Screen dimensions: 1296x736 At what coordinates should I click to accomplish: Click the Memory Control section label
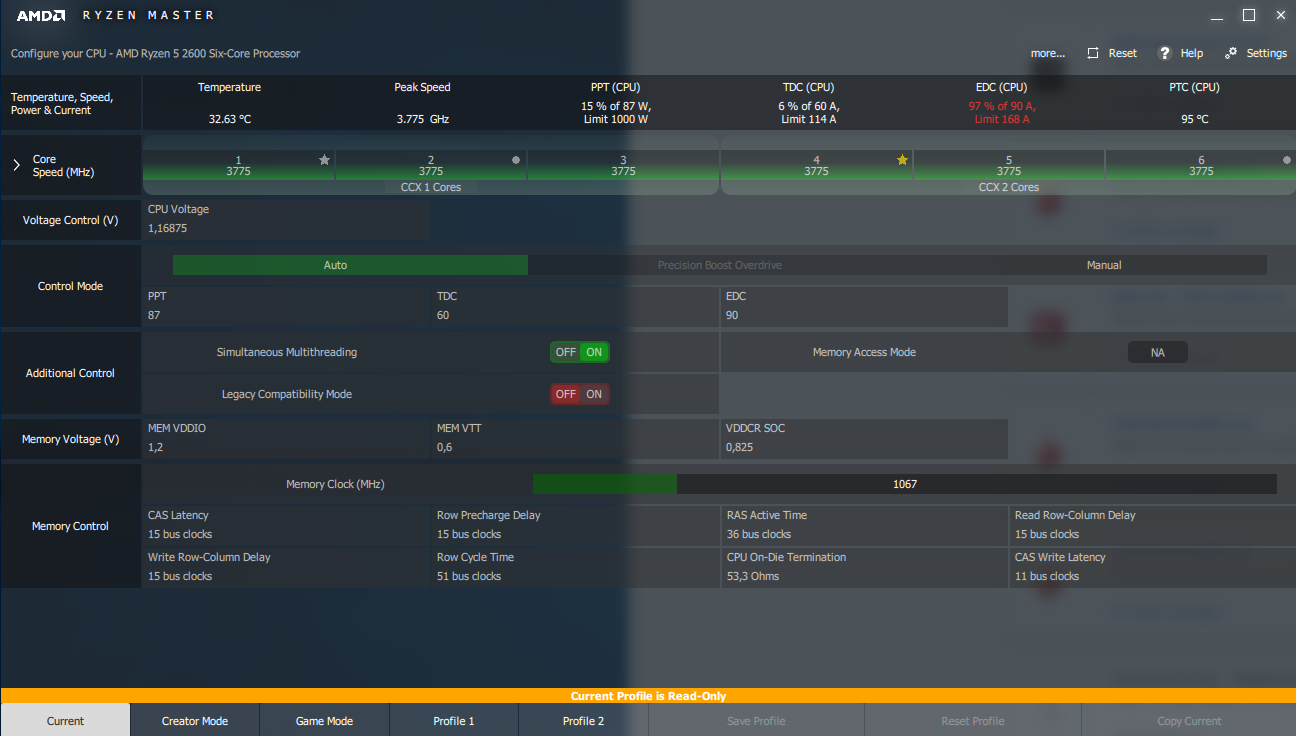coord(70,526)
